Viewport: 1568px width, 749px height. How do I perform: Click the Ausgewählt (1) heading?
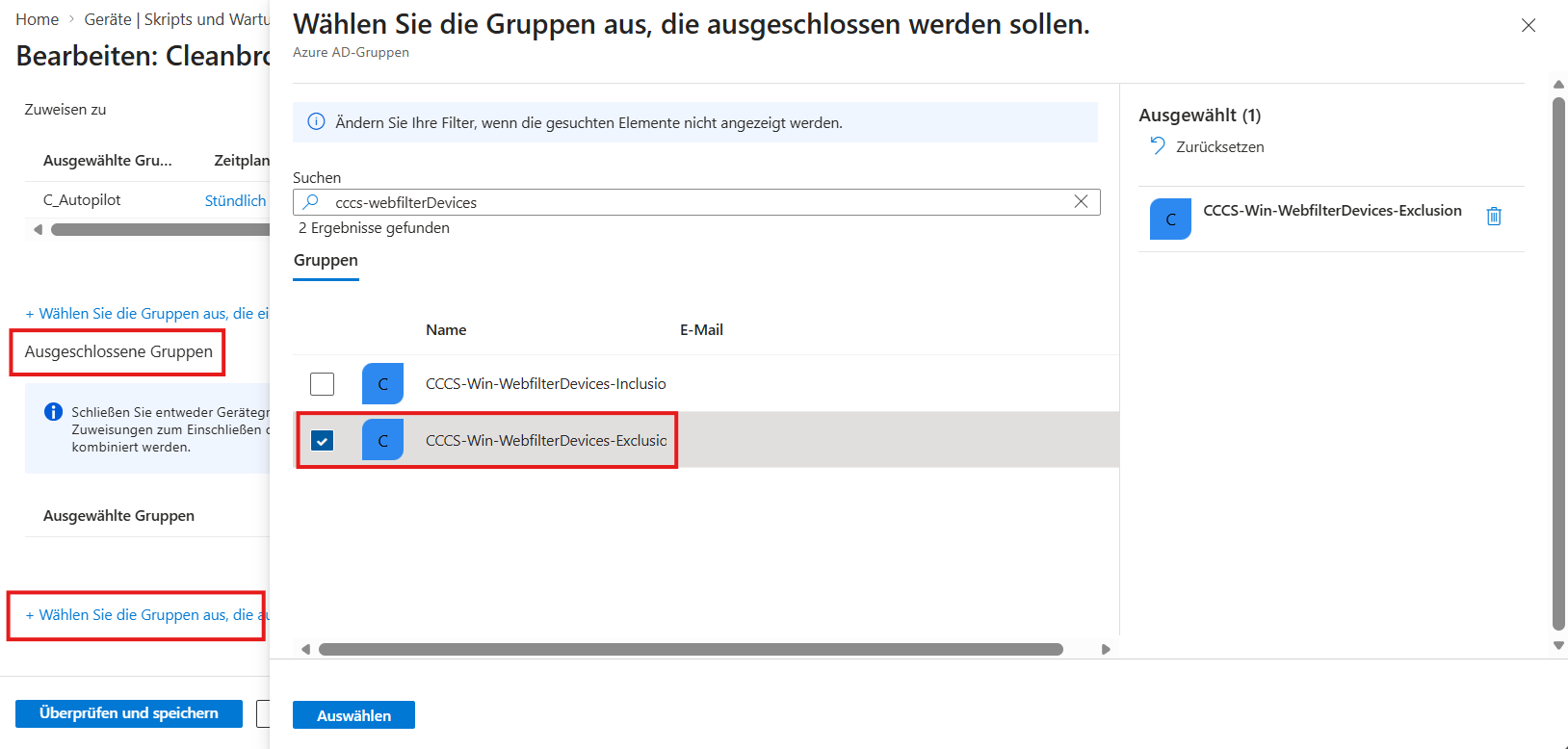1200,116
